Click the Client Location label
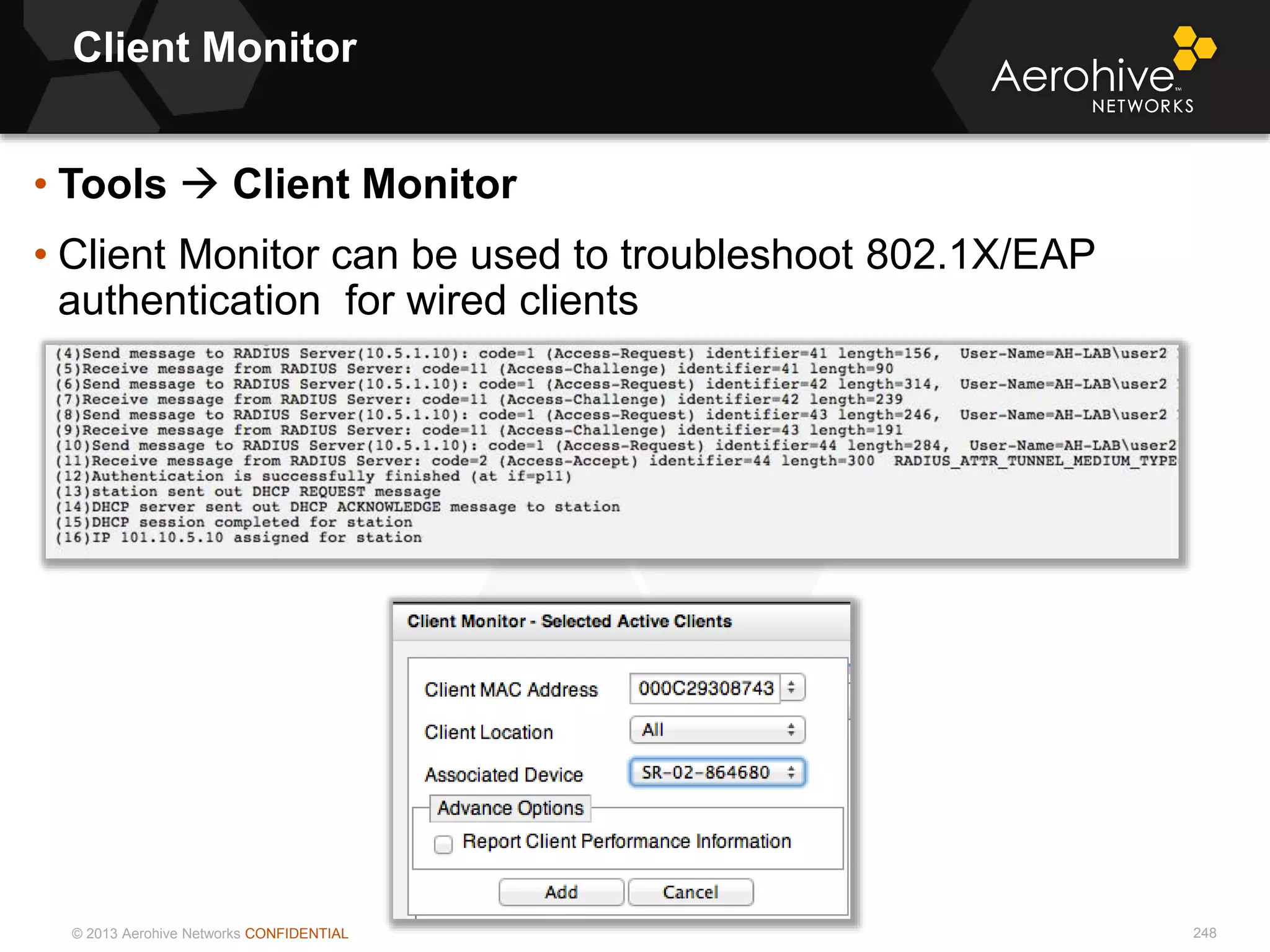This screenshot has width=1270, height=952. [489, 732]
